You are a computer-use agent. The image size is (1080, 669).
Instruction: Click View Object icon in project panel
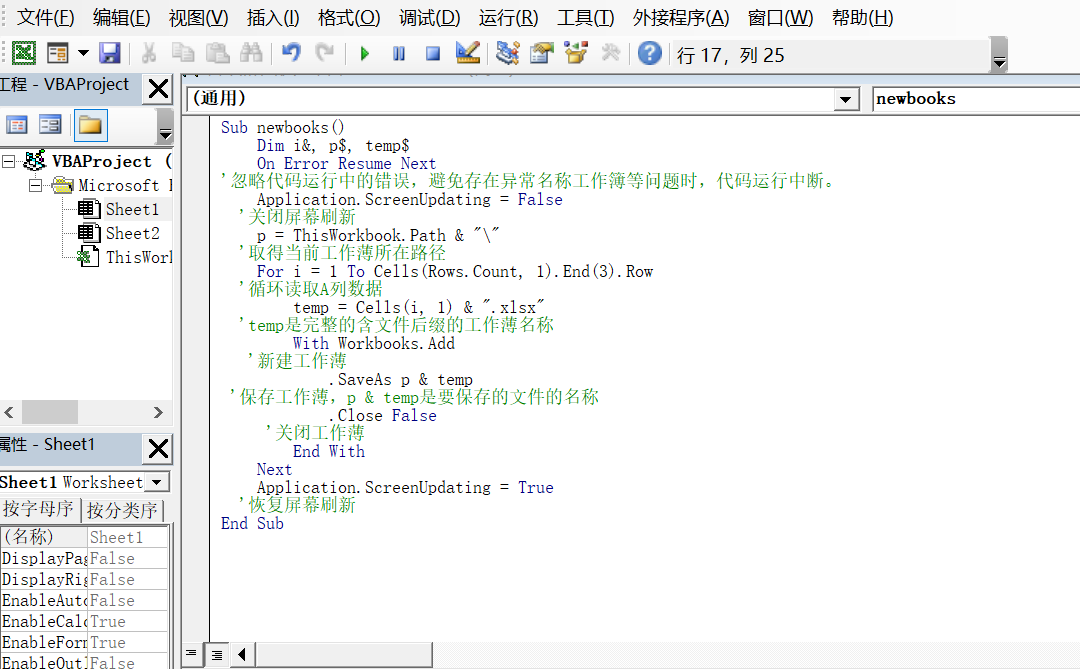point(50,125)
